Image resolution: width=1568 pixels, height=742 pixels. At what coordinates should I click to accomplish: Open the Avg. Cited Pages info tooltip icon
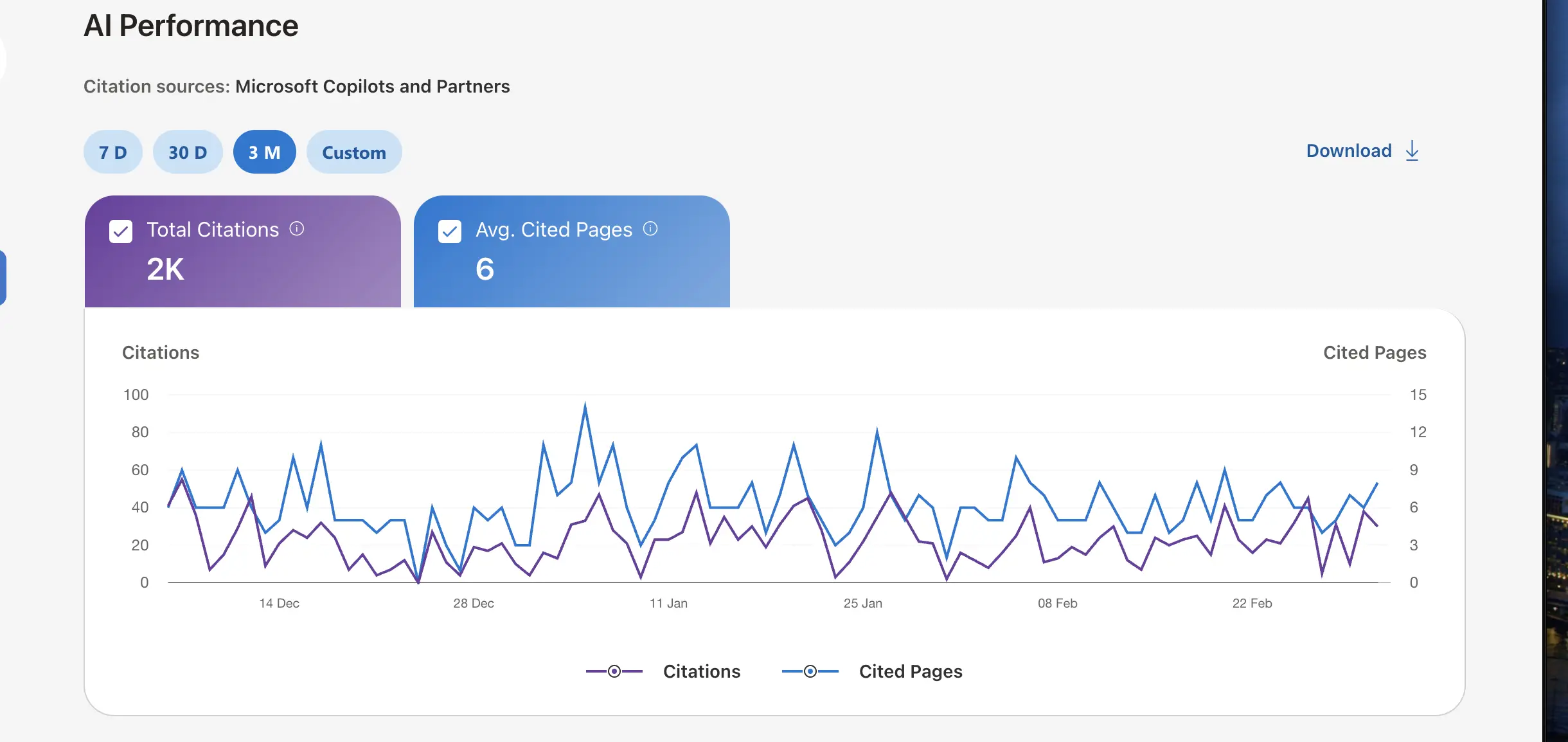pos(651,228)
